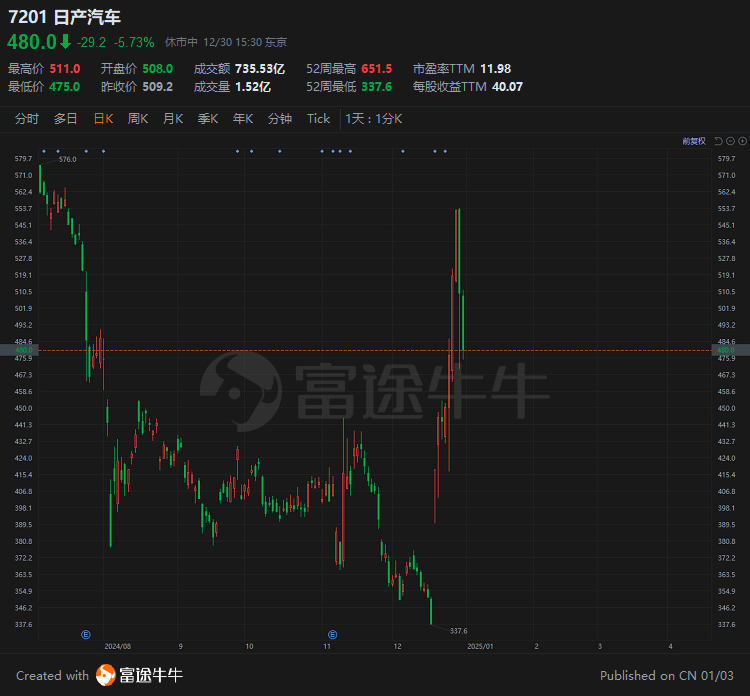Image resolution: width=750 pixels, height=696 pixels.
Task: Open the 月K monthly chart tab
Action: [x=173, y=119]
